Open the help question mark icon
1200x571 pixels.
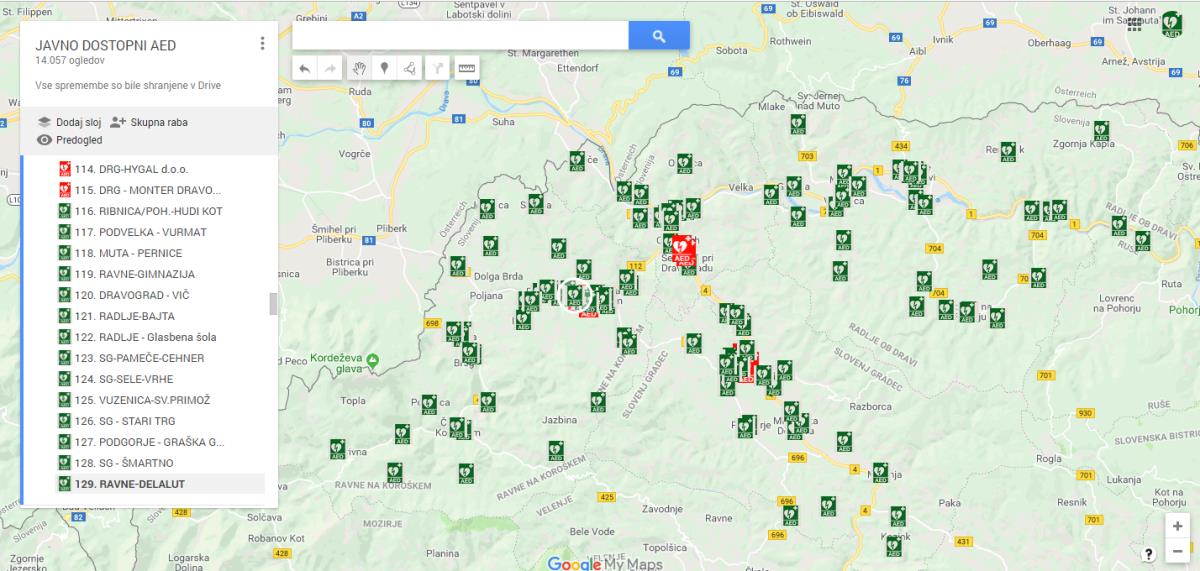(1149, 554)
